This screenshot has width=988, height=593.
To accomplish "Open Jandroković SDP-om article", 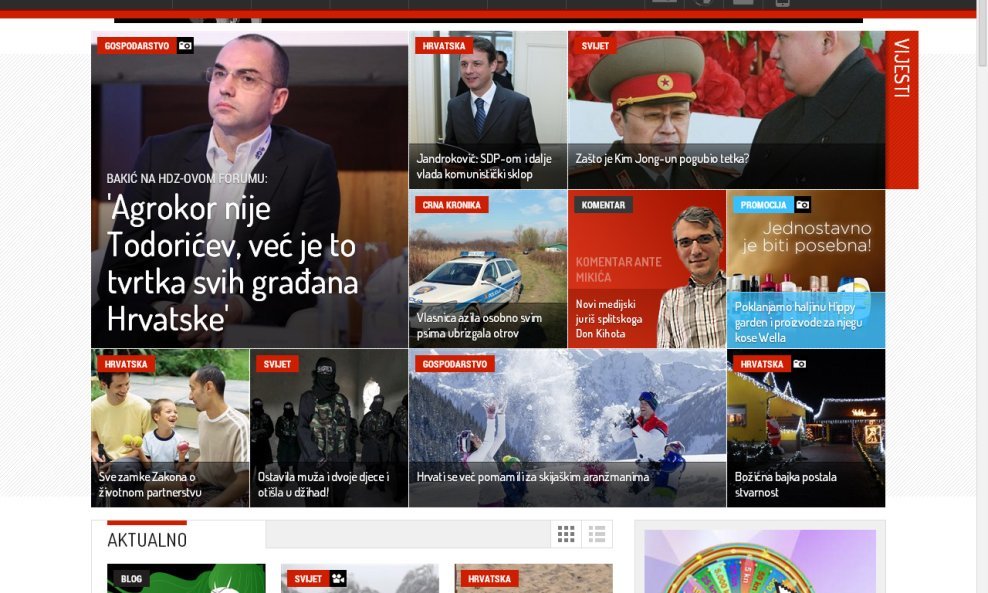I will click(484, 166).
